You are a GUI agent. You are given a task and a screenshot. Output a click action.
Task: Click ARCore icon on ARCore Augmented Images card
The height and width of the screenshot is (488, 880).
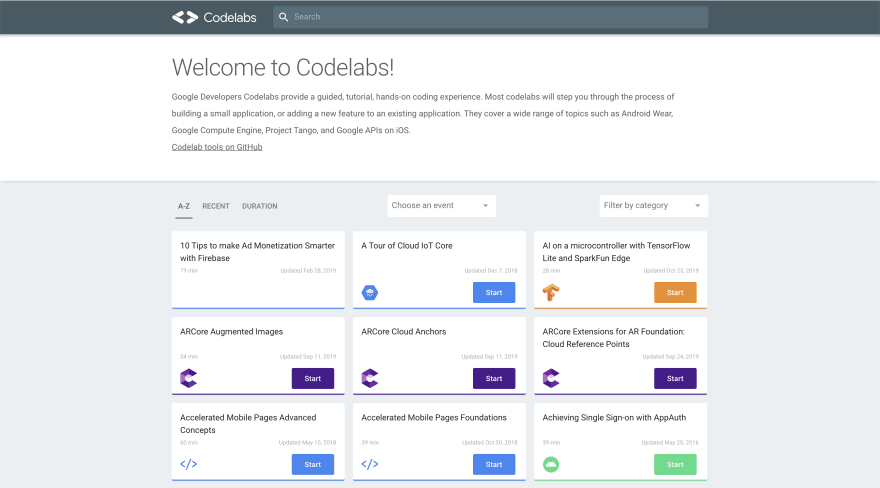tap(189, 378)
